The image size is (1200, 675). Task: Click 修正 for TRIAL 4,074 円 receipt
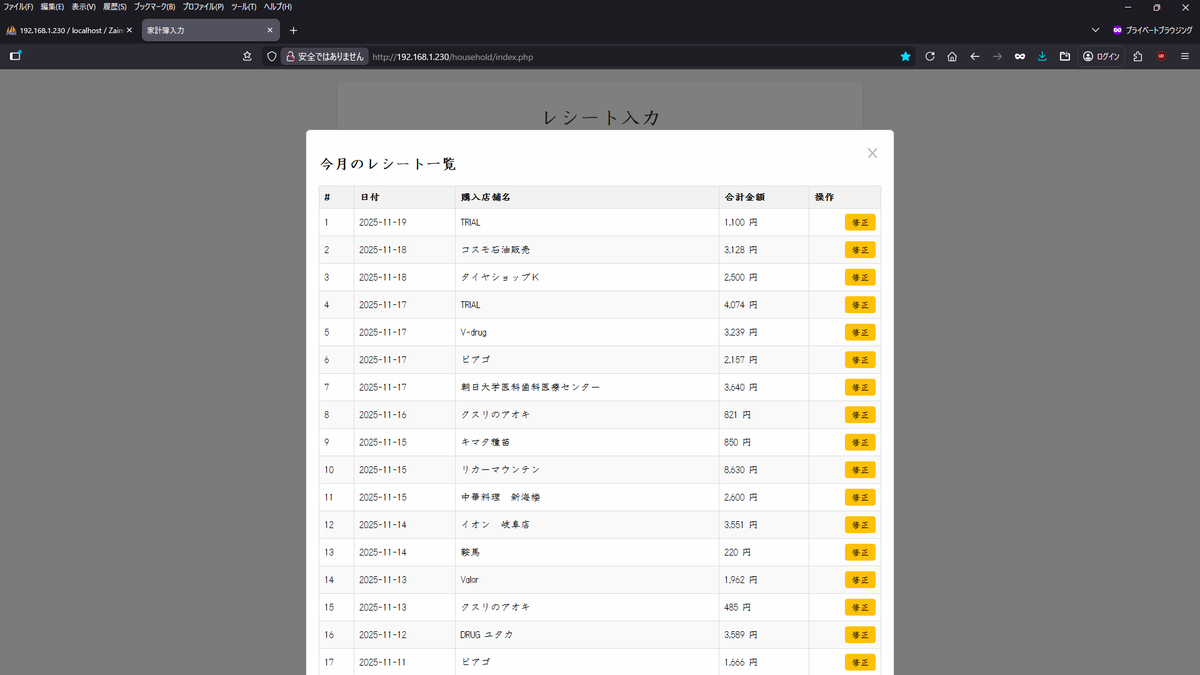pos(860,305)
